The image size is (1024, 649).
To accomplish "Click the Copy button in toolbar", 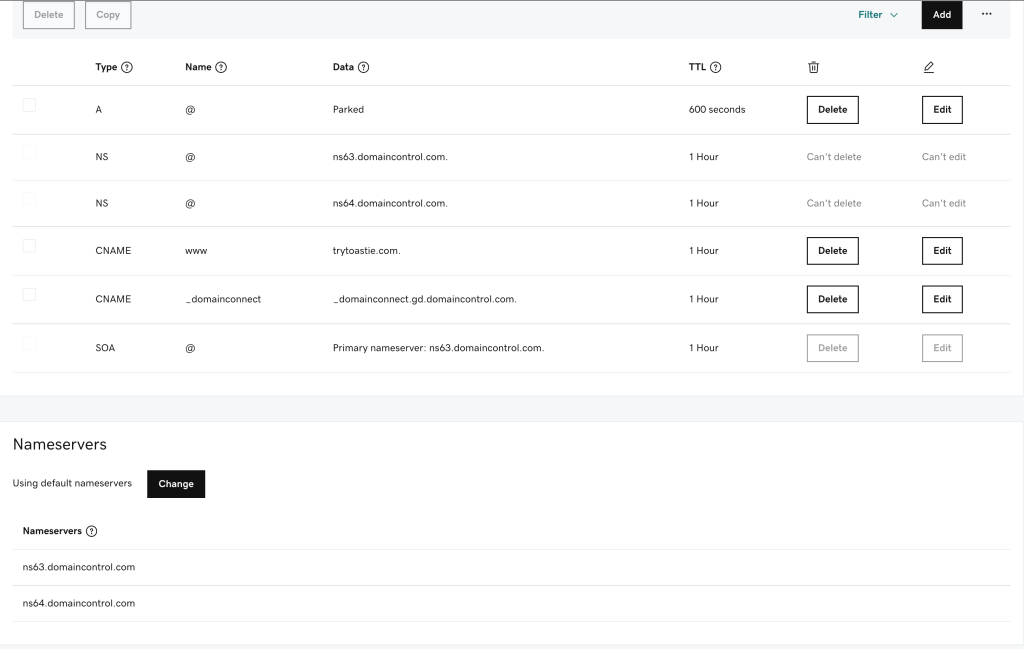I will coord(108,14).
